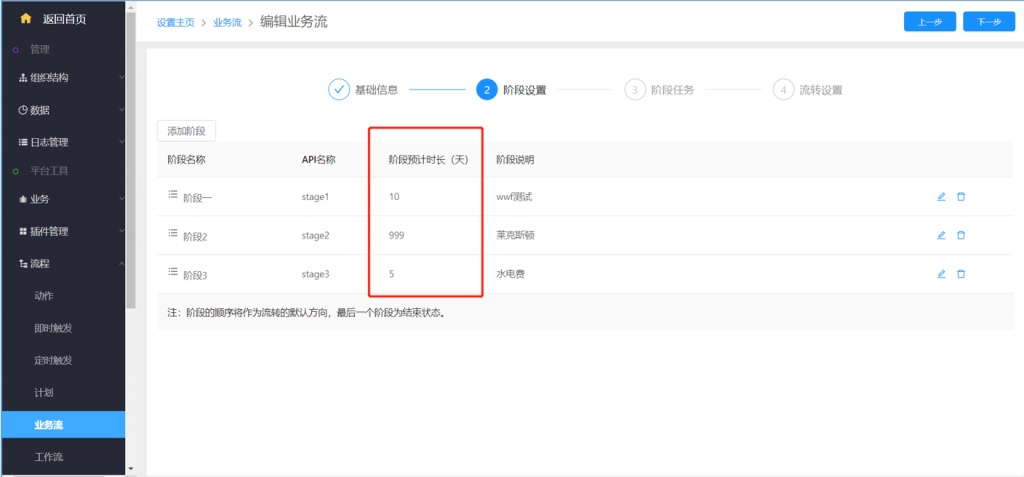Open the 设置主页 breadcrumb link
Image resolution: width=1024 pixels, height=477 pixels.
click(x=175, y=23)
